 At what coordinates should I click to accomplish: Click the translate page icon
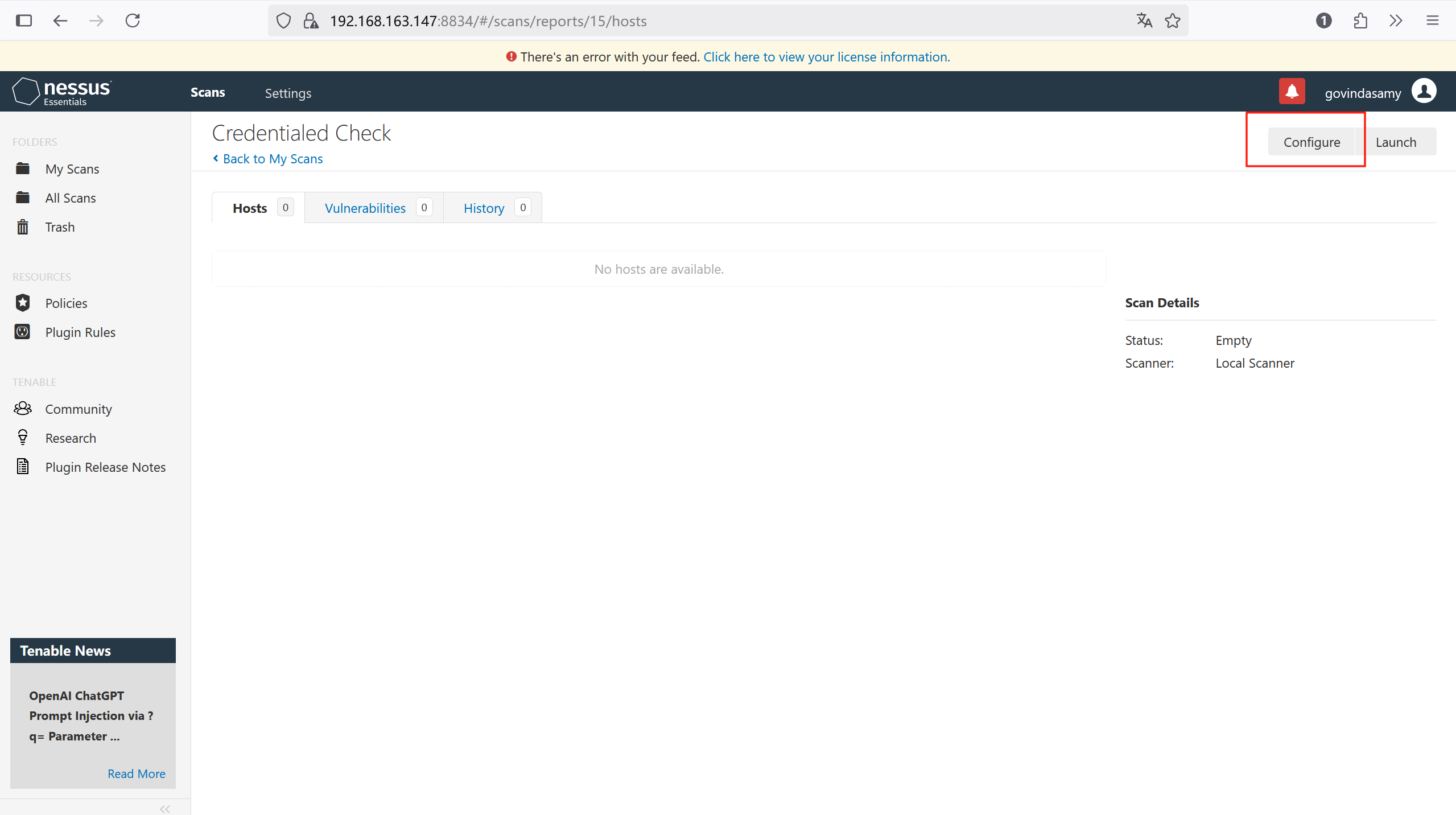click(x=1144, y=21)
